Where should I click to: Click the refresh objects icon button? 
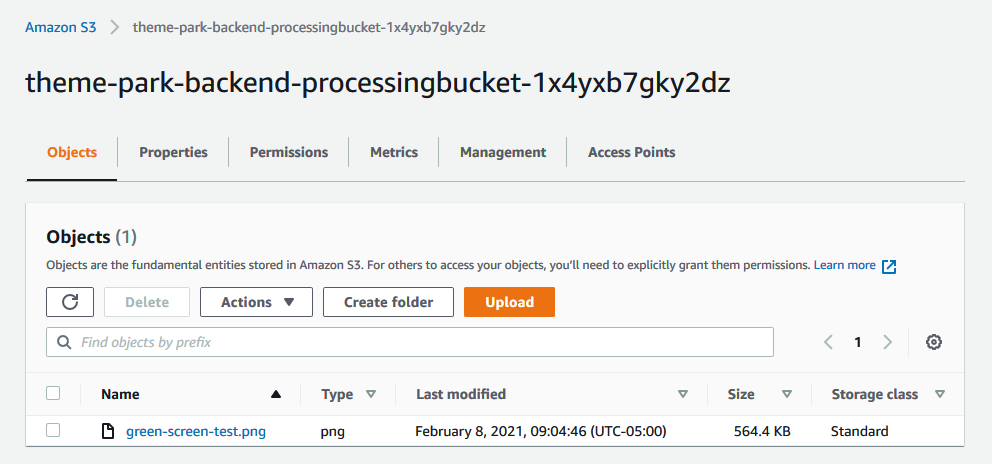point(70,302)
